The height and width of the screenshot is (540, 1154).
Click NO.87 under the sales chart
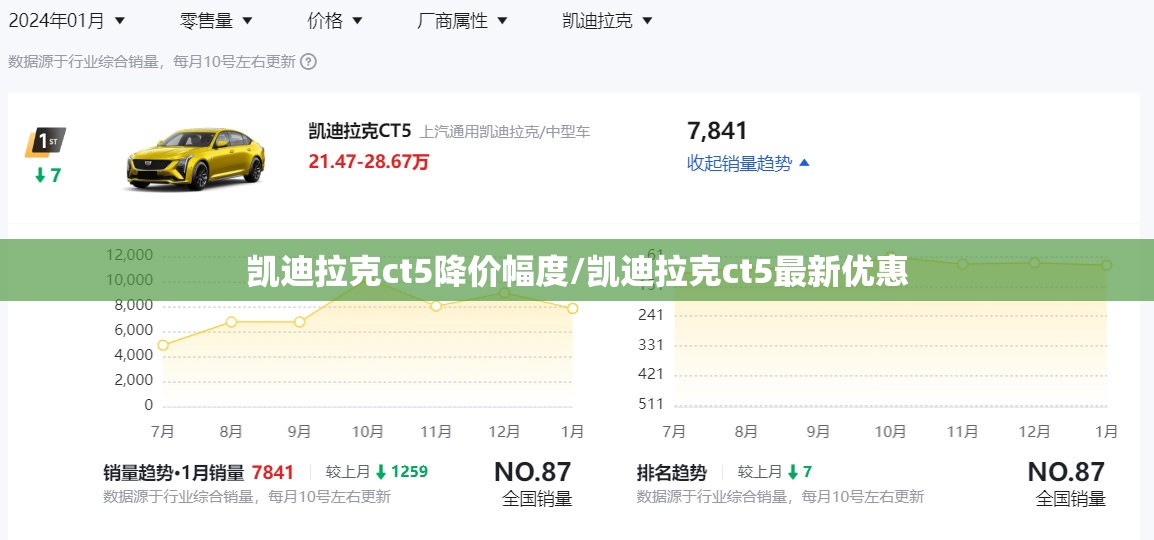pos(532,472)
